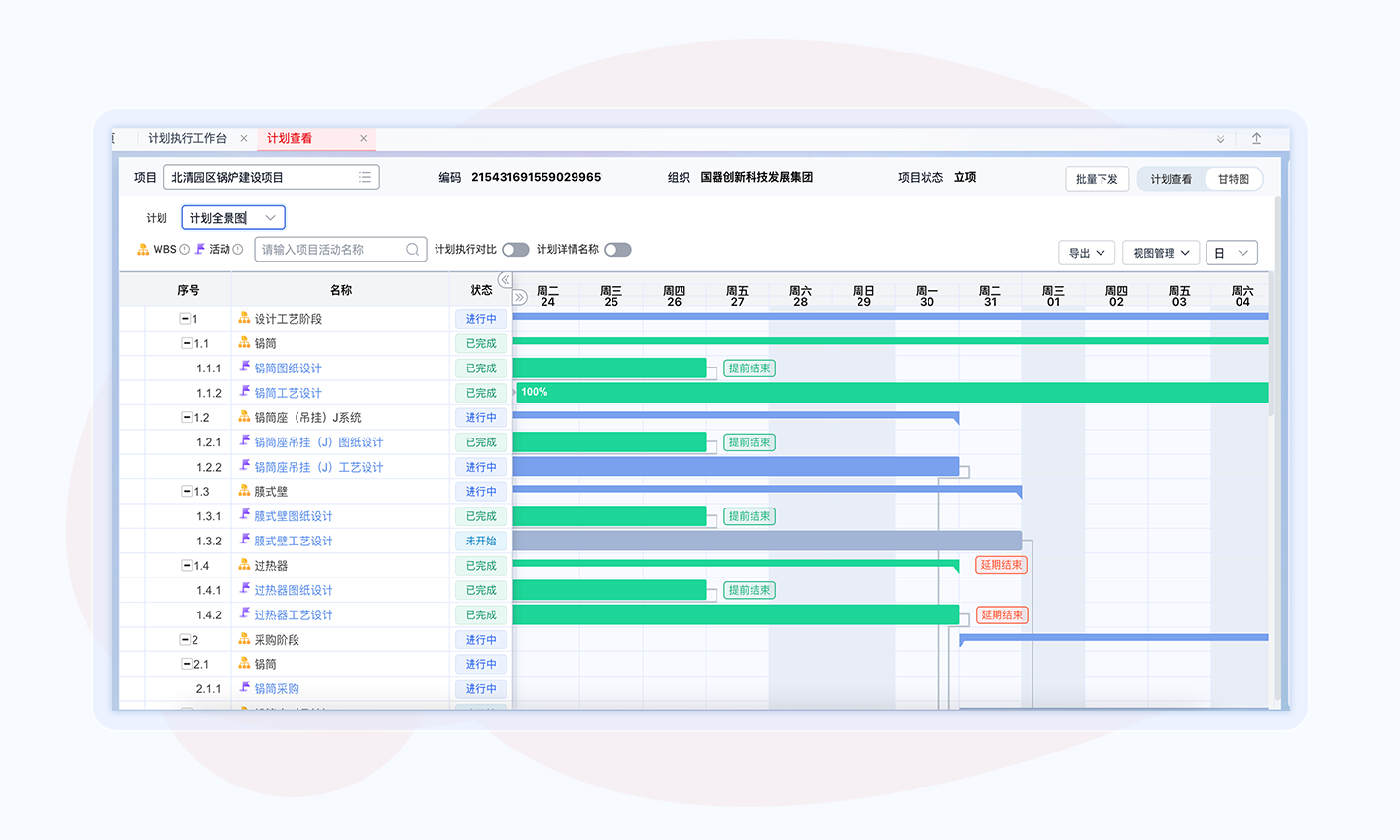Open the 锅筒图纸设计 activity link

288,368
